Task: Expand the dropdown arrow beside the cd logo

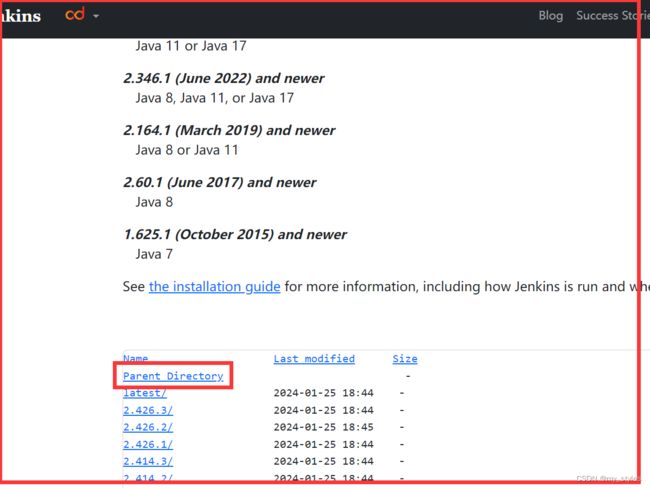Action: tap(96, 16)
